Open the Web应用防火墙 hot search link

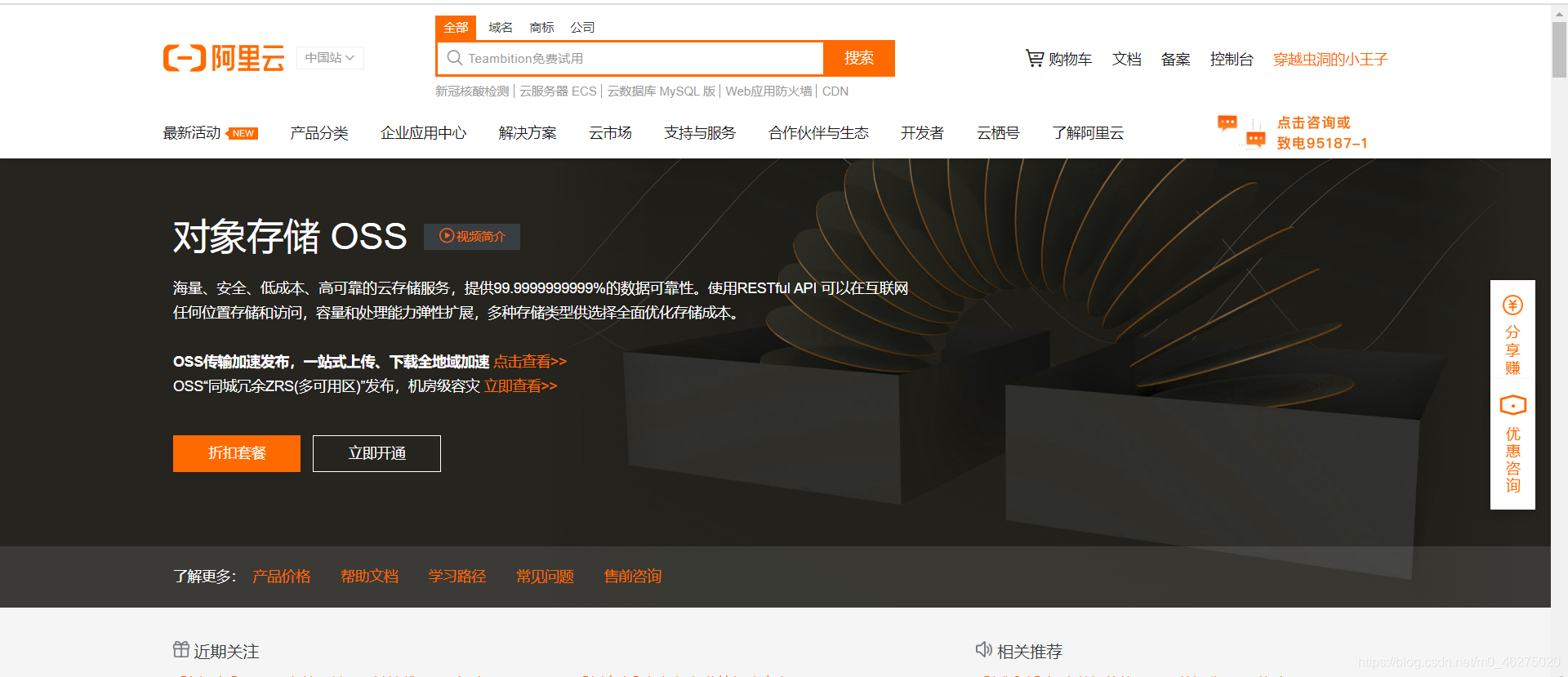coord(768,91)
